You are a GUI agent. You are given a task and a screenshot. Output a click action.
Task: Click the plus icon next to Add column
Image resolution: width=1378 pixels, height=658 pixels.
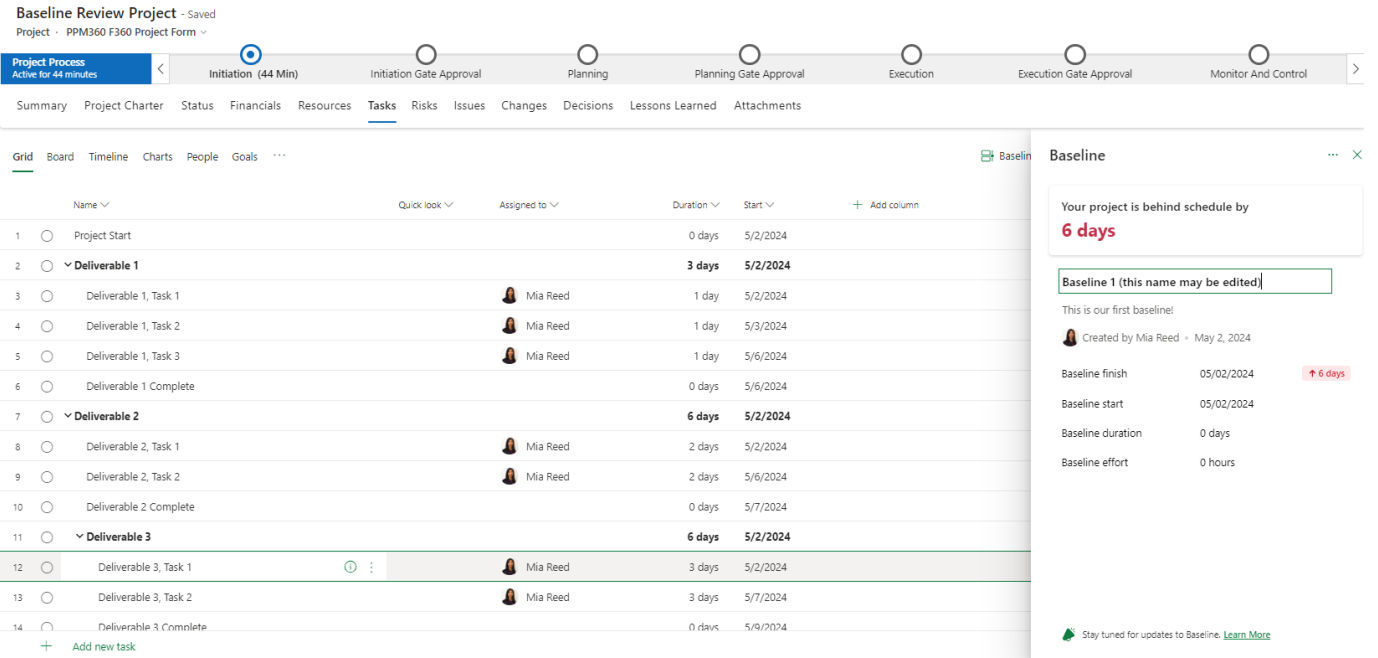[857, 204]
